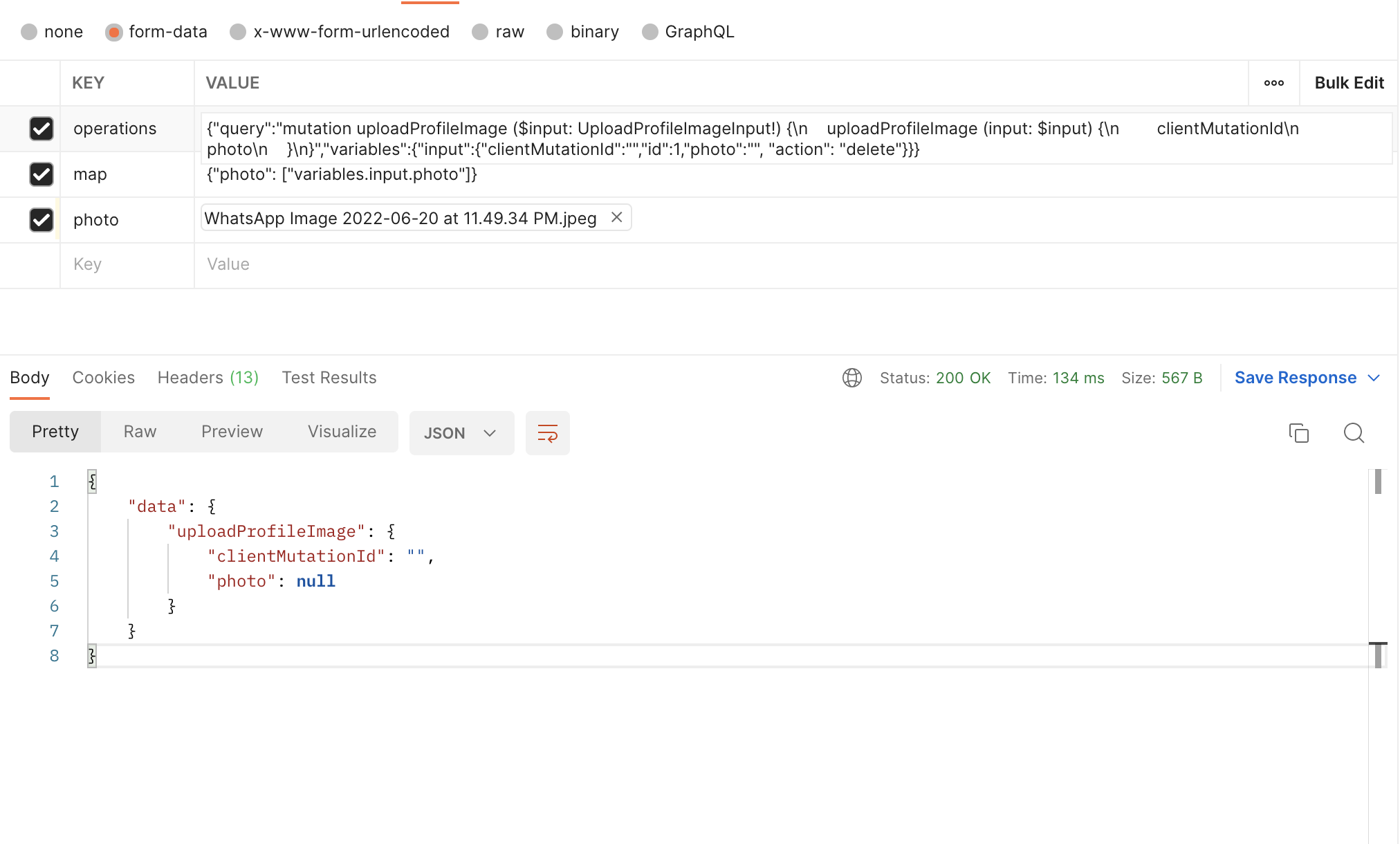Choose GraphQL body type
Viewport: 1400px width, 844px height.
[x=650, y=32]
